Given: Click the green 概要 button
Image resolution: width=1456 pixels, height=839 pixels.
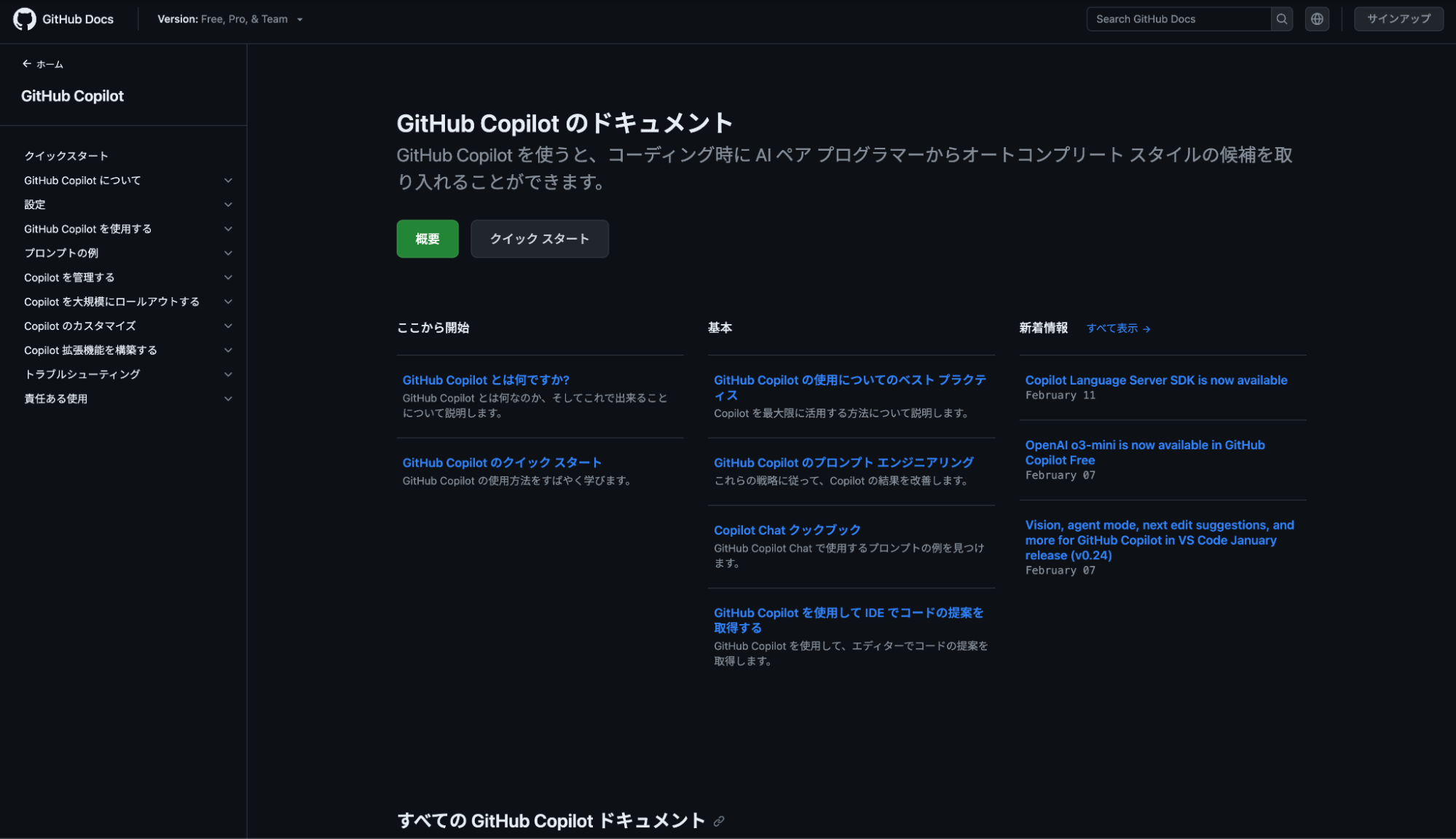Looking at the screenshot, I should click(x=428, y=239).
